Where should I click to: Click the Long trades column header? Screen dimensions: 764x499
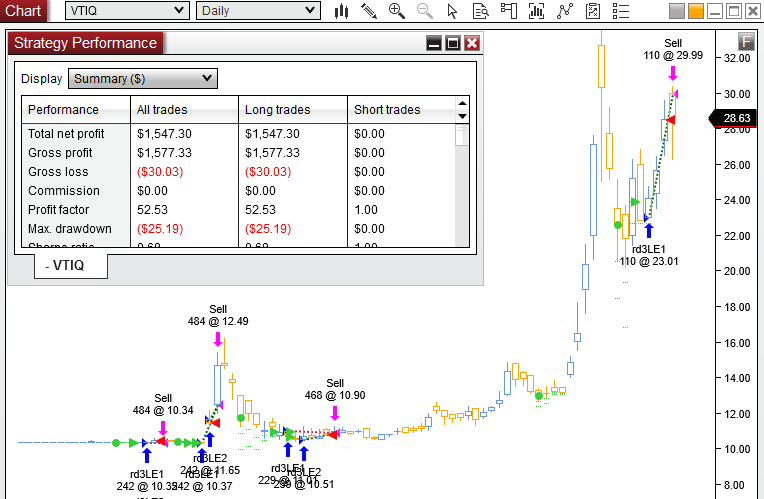[x=293, y=110]
